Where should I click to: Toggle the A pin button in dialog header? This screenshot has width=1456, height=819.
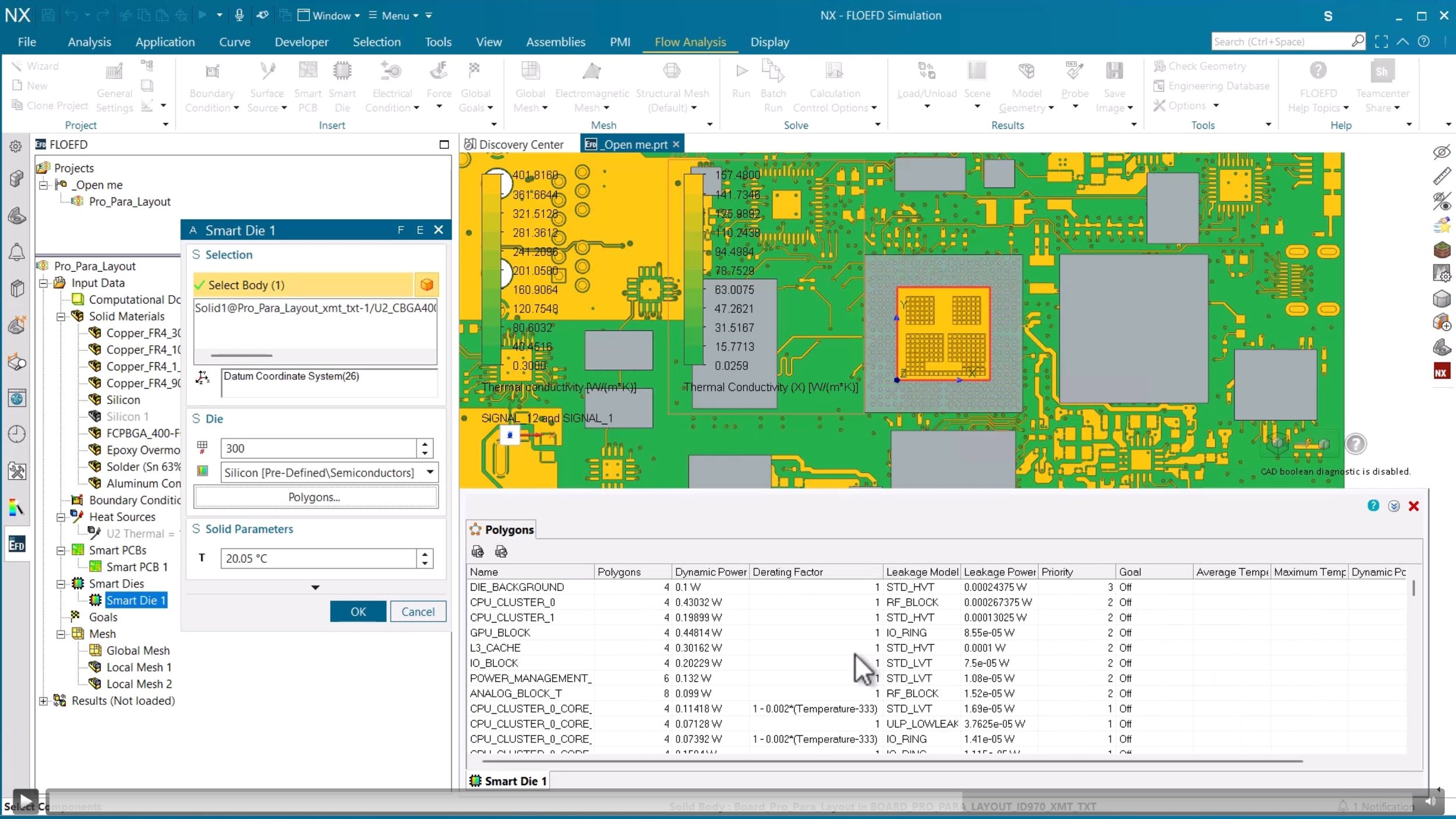(193, 230)
